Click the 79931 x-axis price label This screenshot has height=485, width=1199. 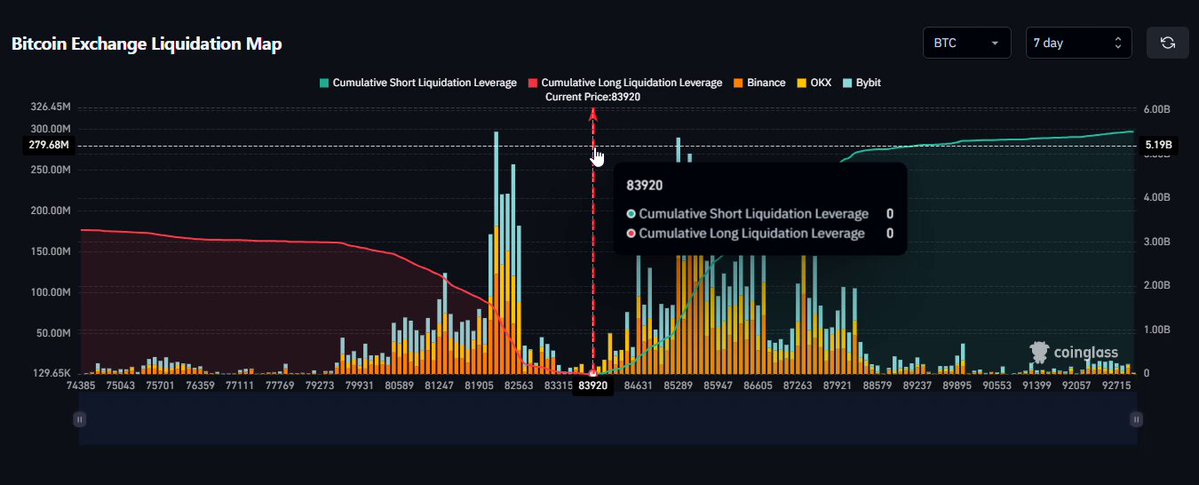[x=359, y=386]
